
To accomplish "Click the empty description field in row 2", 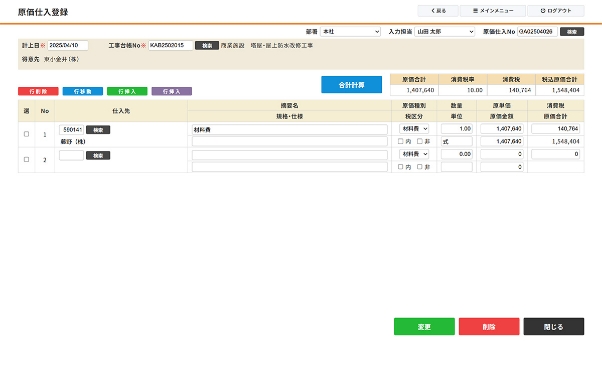I will tap(289, 155).
